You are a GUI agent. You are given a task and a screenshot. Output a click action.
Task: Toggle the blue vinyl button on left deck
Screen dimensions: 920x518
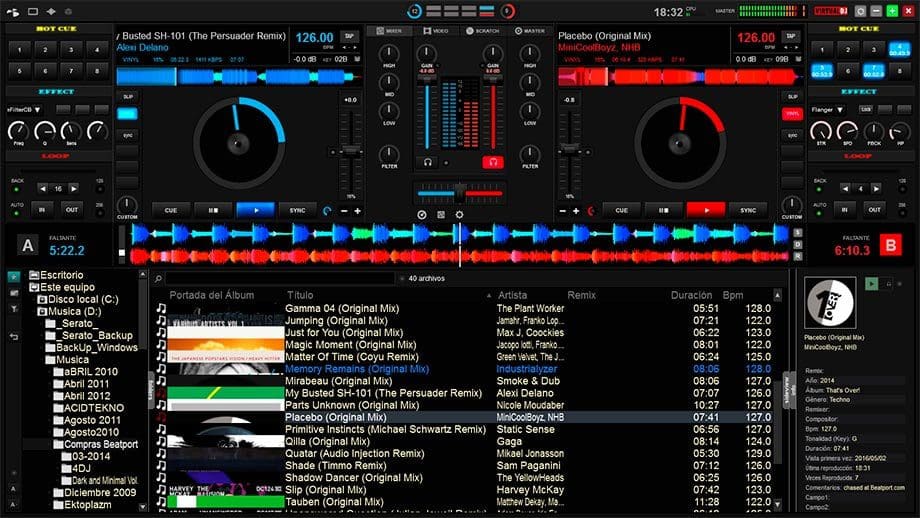[127, 114]
